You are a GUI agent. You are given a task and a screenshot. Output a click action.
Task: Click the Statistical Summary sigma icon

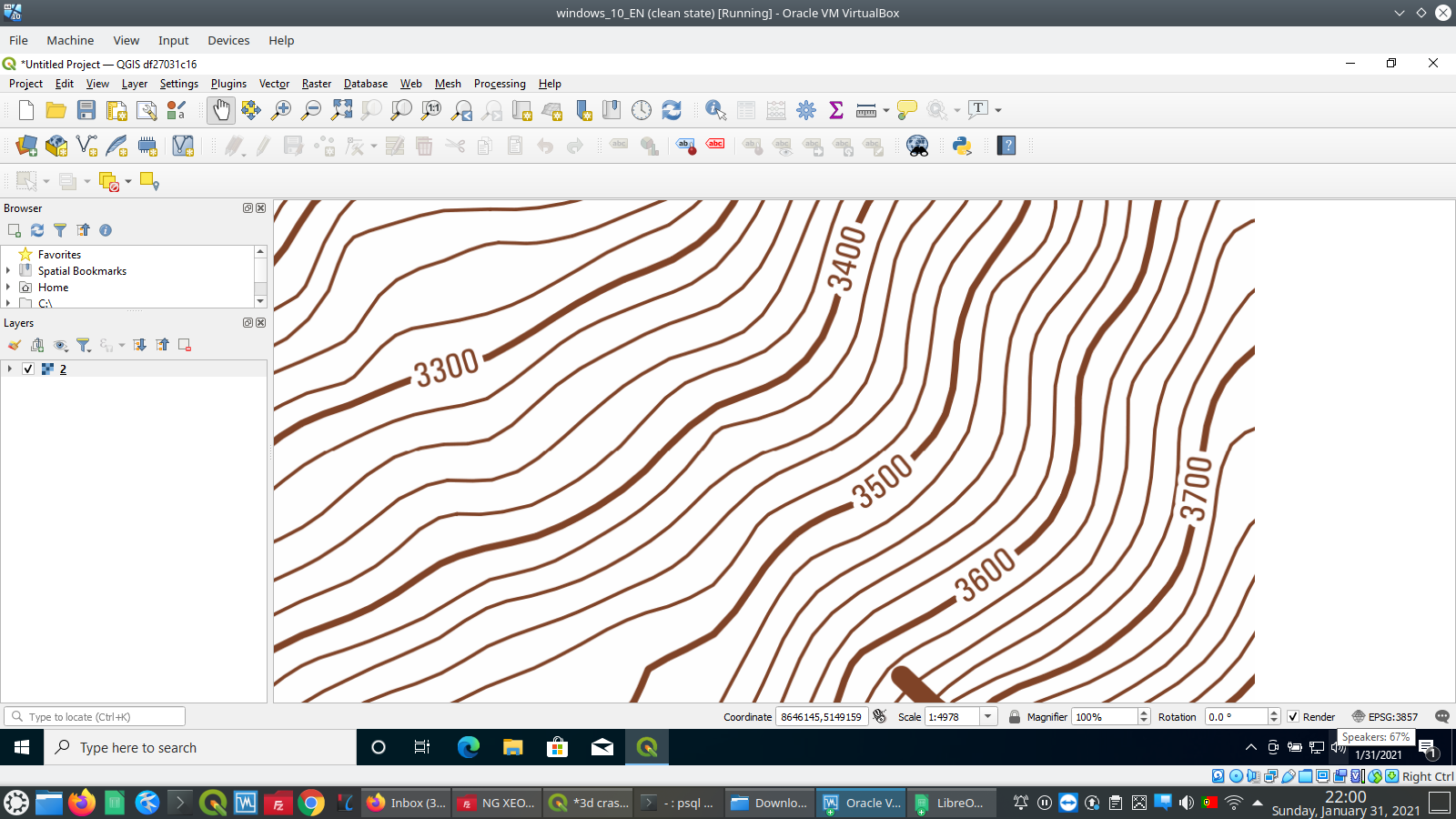point(835,110)
